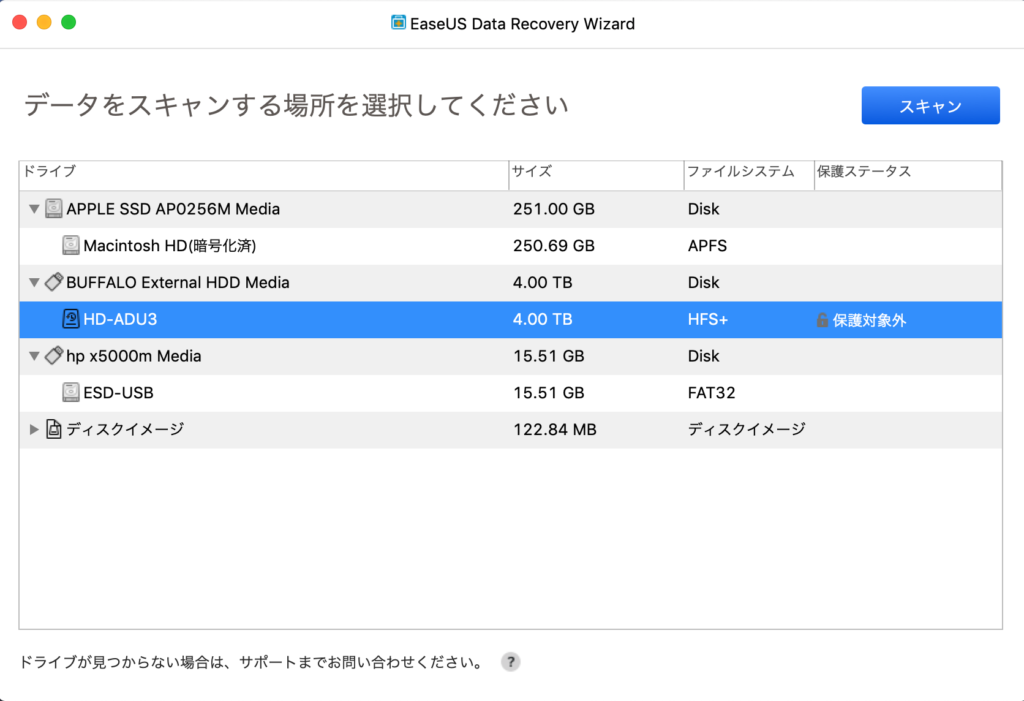Screen dimensions: 1024x701
Task: Select the APPLE SSD AP0256M Media row
Action: click(511, 209)
